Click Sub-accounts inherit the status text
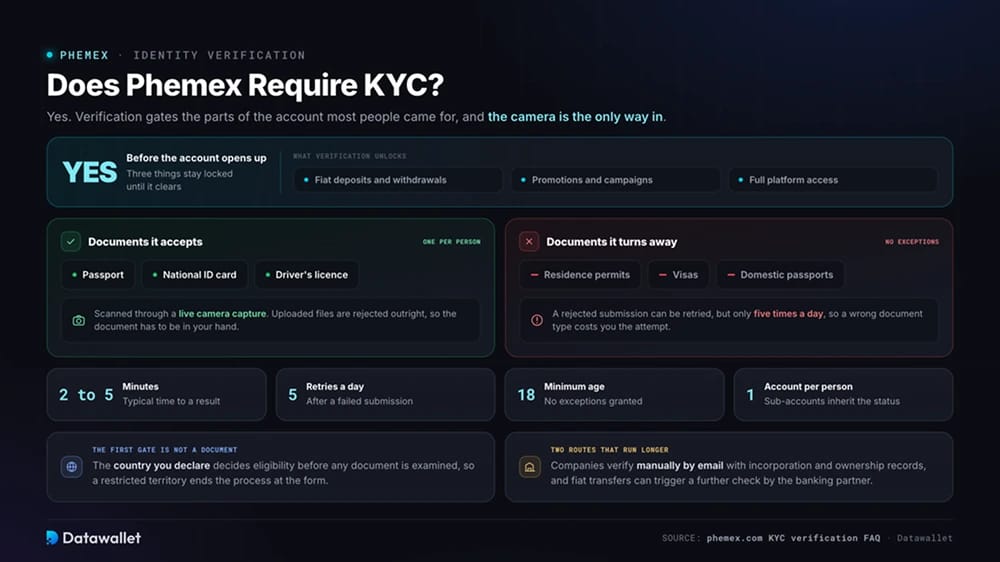Screen dimensions: 1000x562 [x=832, y=401]
